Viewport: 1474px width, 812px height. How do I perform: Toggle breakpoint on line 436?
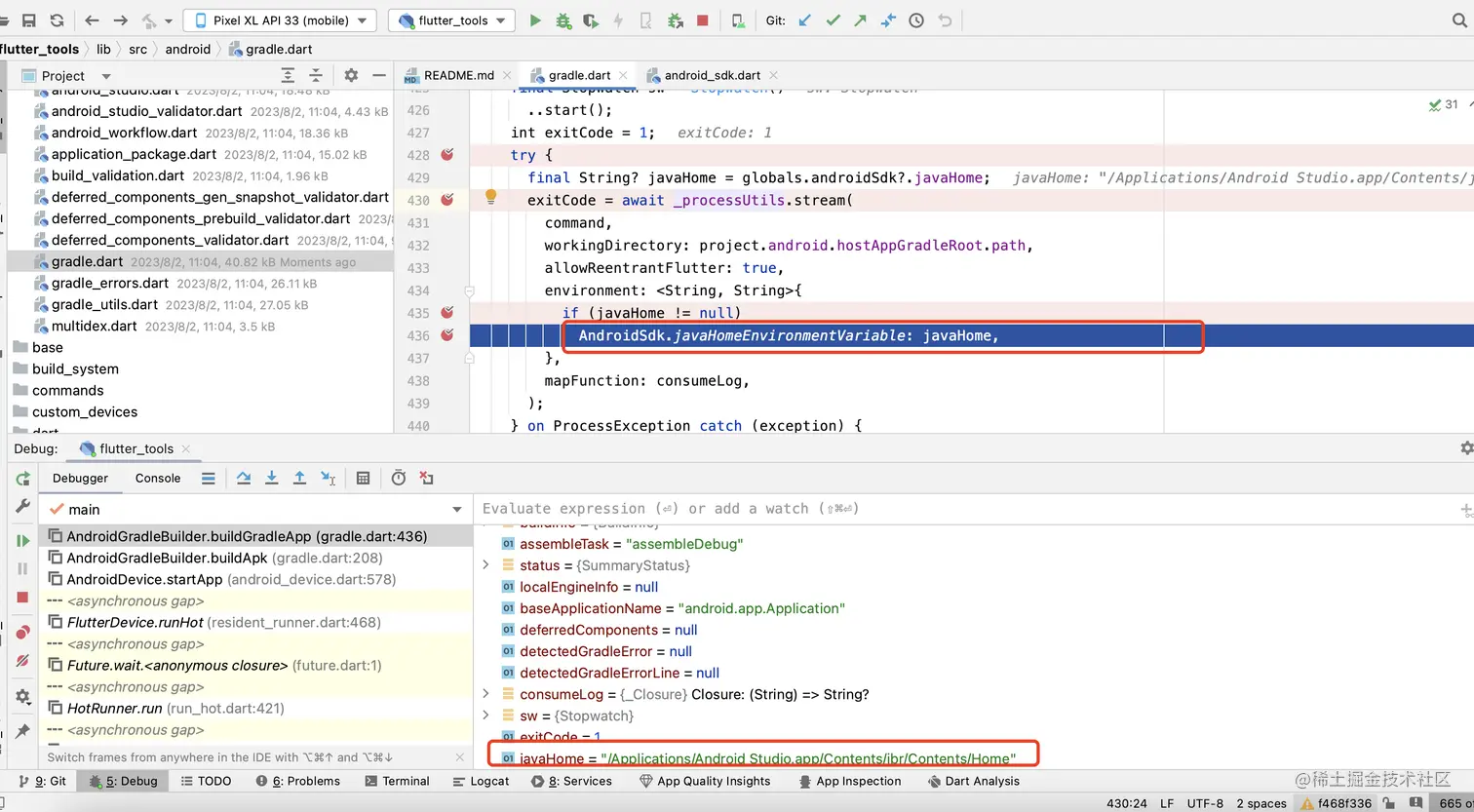[x=447, y=335]
